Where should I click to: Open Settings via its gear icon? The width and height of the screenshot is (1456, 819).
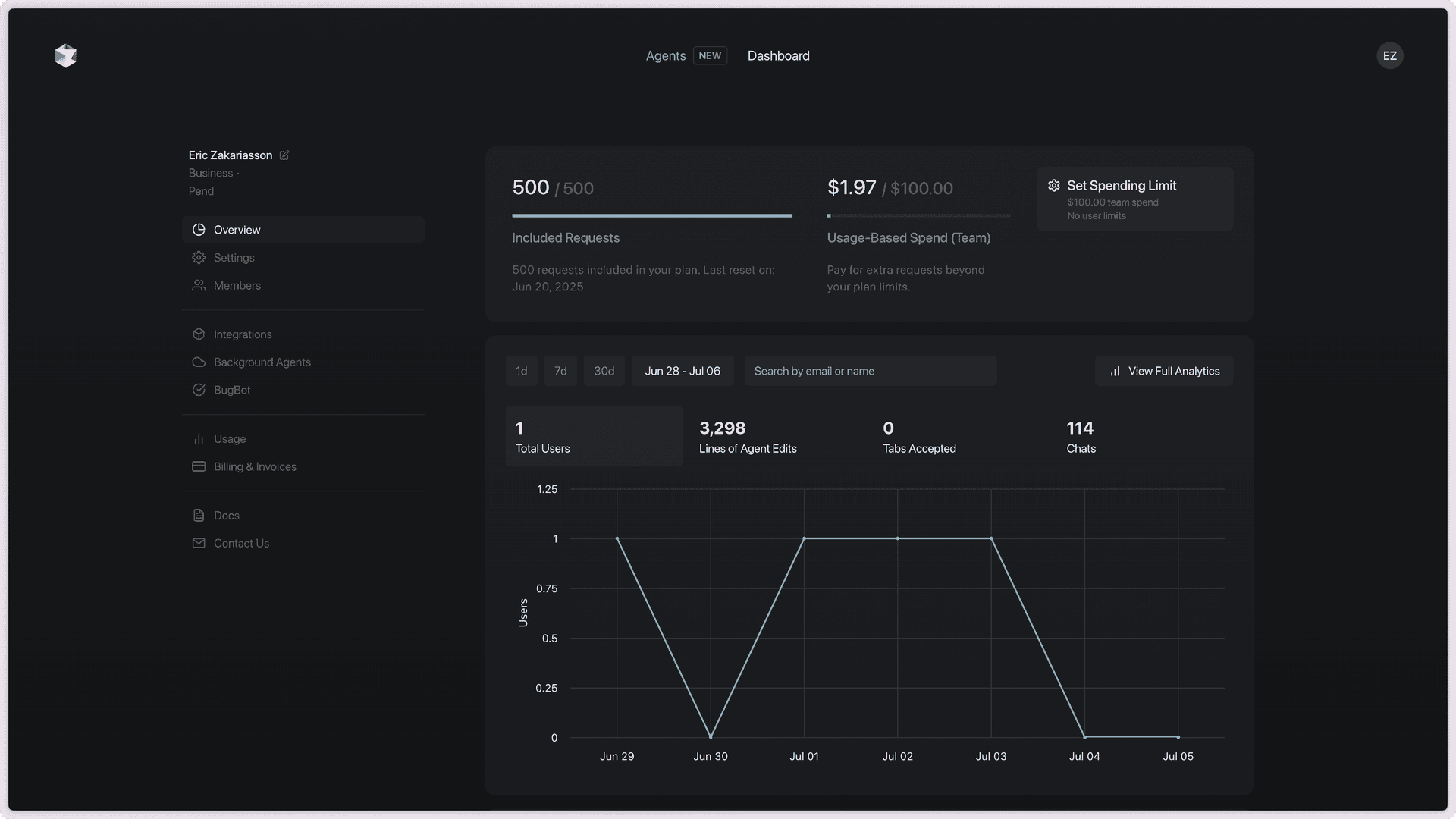199,257
